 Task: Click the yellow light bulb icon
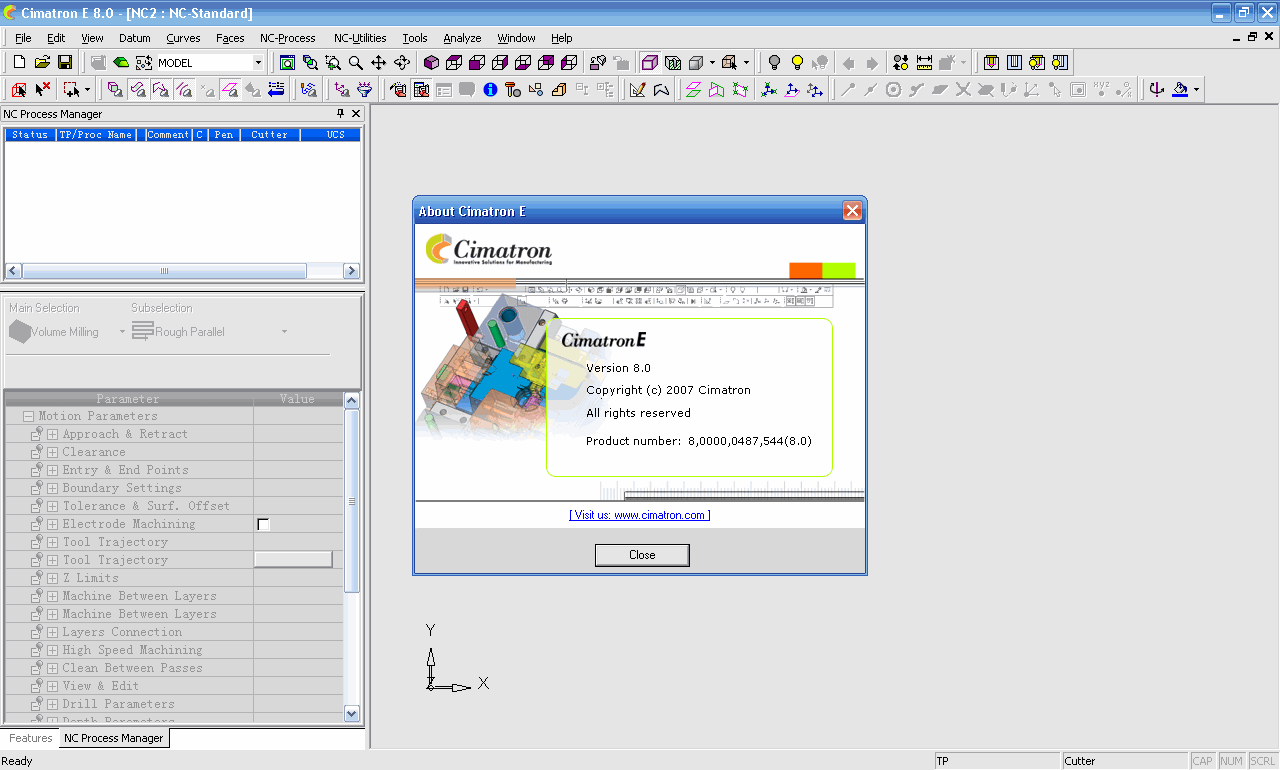click(797, 62)
